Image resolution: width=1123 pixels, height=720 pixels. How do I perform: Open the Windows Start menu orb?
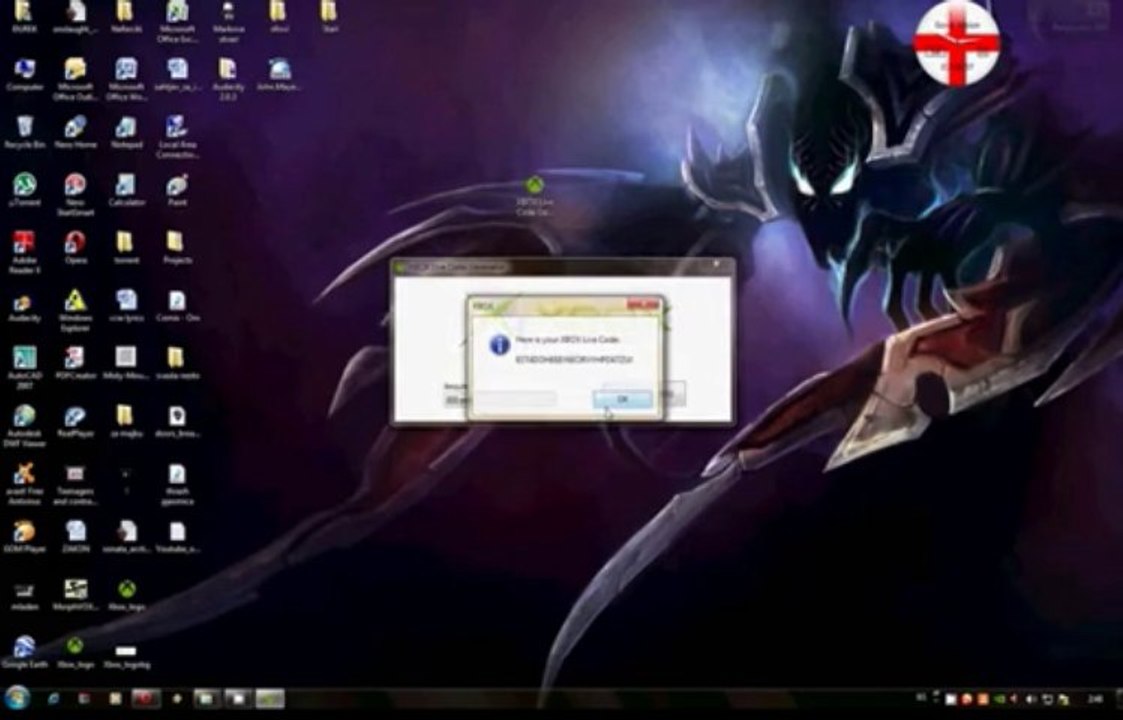tap(17, 698)
